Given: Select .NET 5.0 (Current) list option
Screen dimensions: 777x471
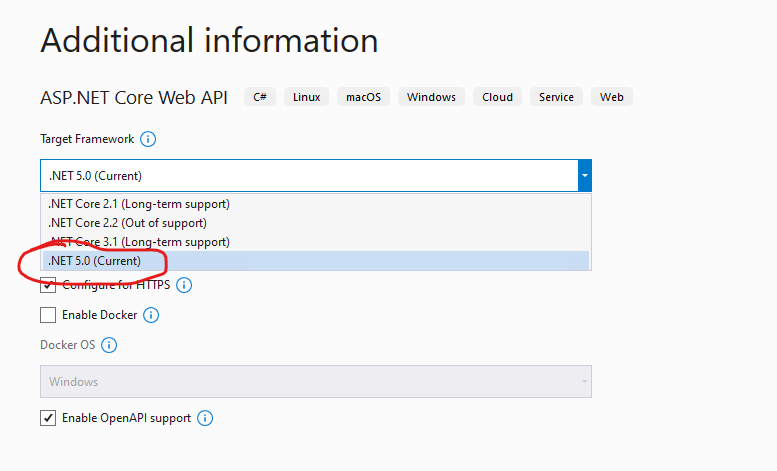Looking at the screenshot, I should pyautogui.click(x=316, y=261).
